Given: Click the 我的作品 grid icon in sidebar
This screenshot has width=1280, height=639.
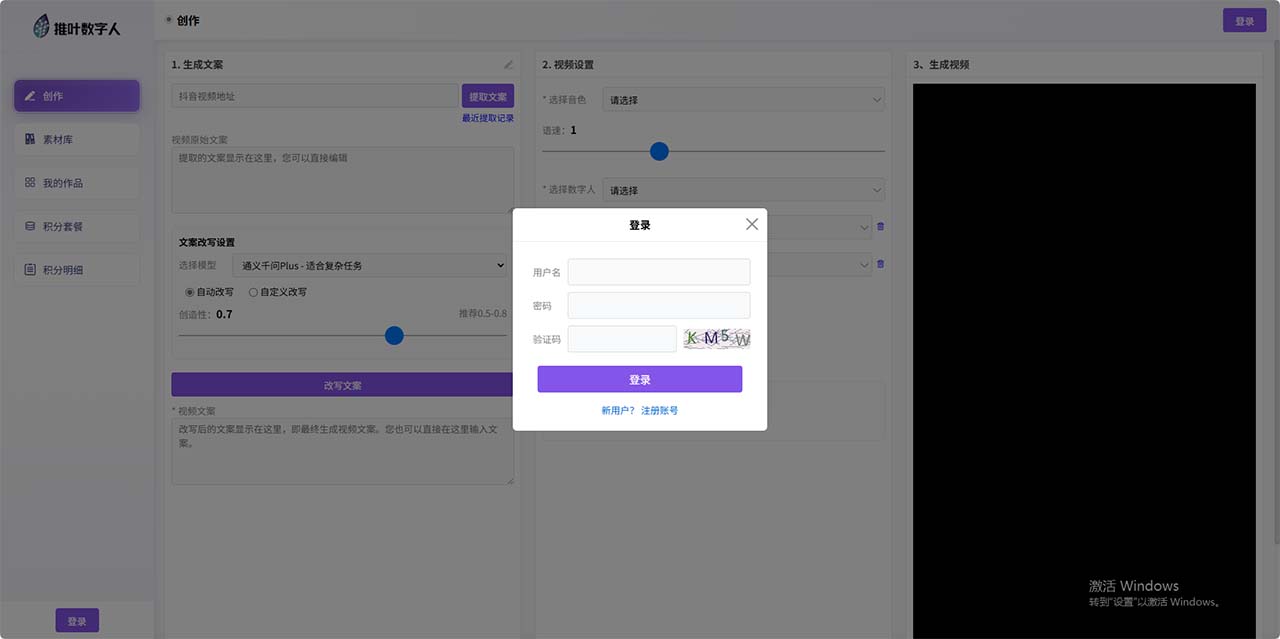Looking at the screenshot, I should tap(30, 183).
